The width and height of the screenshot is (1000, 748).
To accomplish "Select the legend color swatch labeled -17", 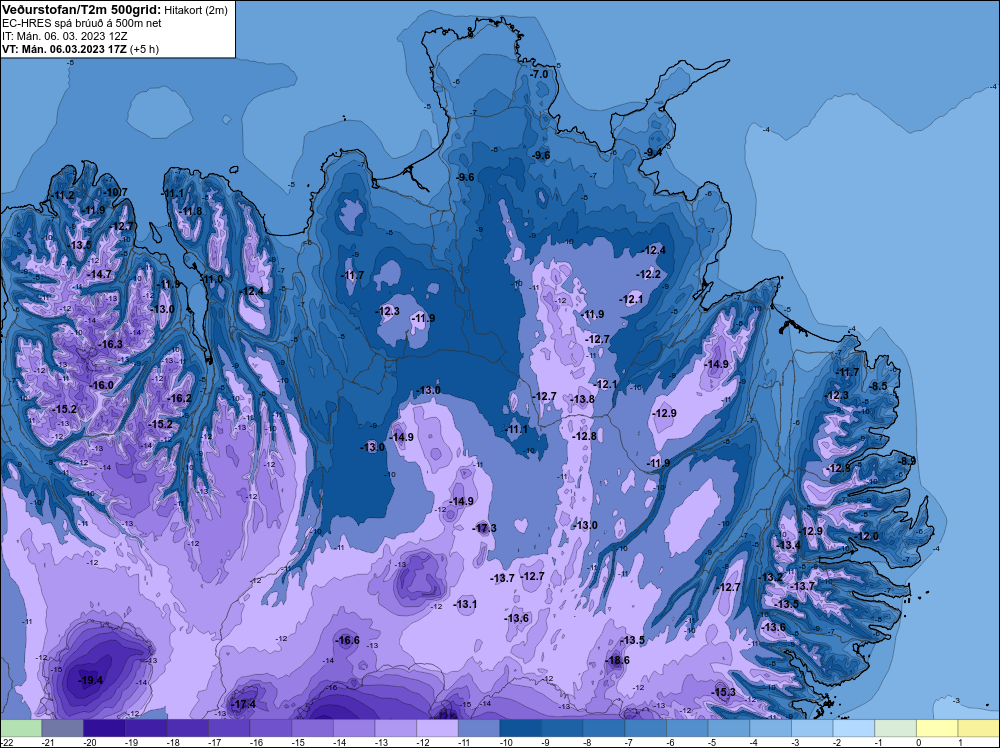I will click(x=229, y=728).
